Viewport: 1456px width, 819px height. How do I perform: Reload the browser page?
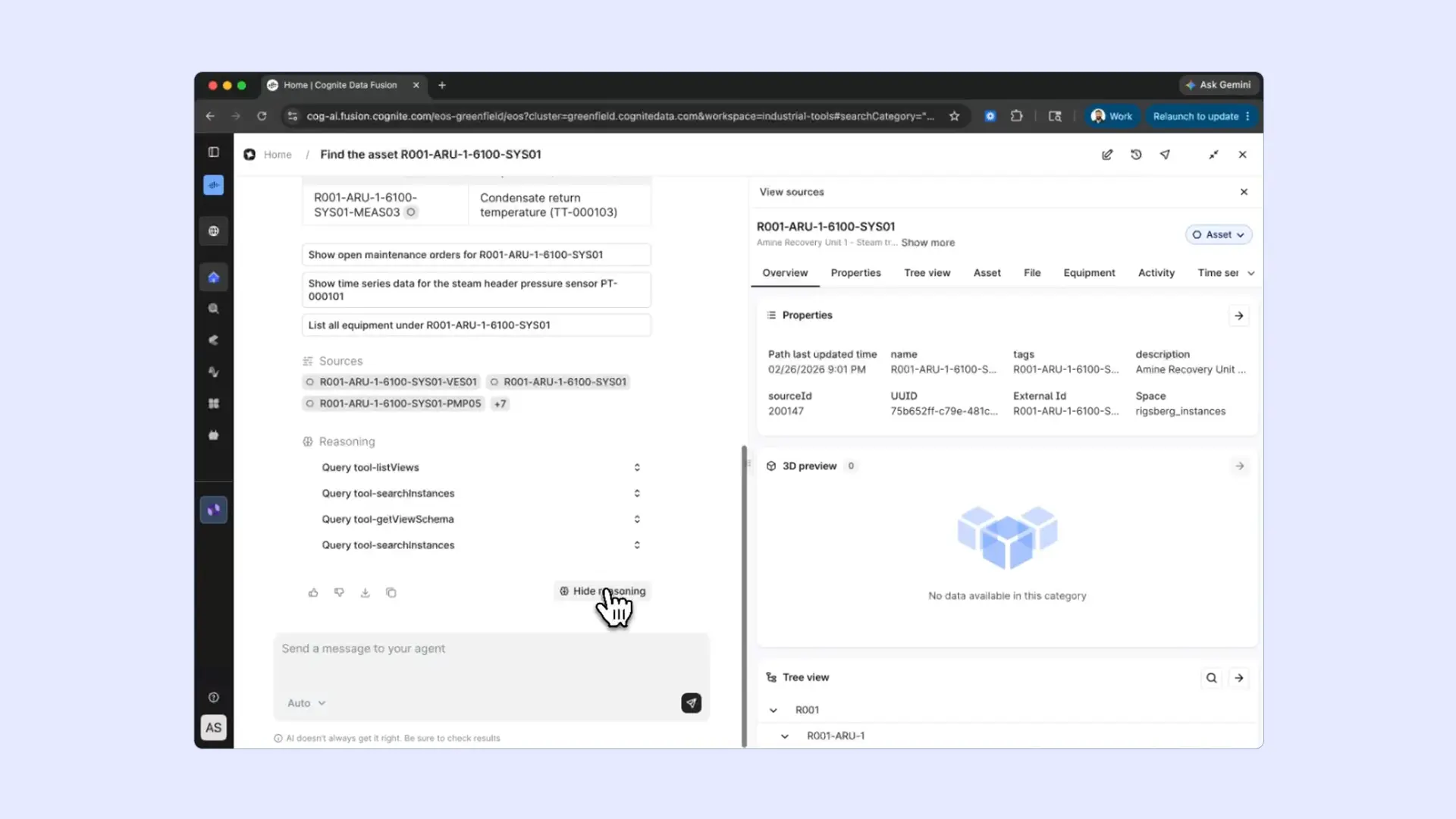point(262,116)
